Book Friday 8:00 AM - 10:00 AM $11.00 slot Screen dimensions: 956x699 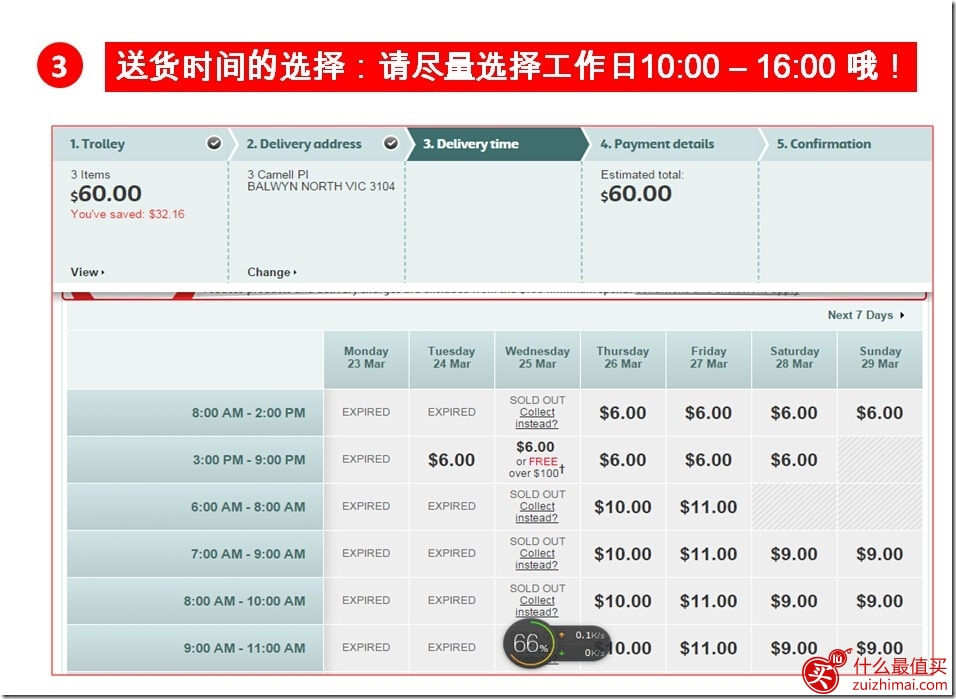click(x=708, y=601)
